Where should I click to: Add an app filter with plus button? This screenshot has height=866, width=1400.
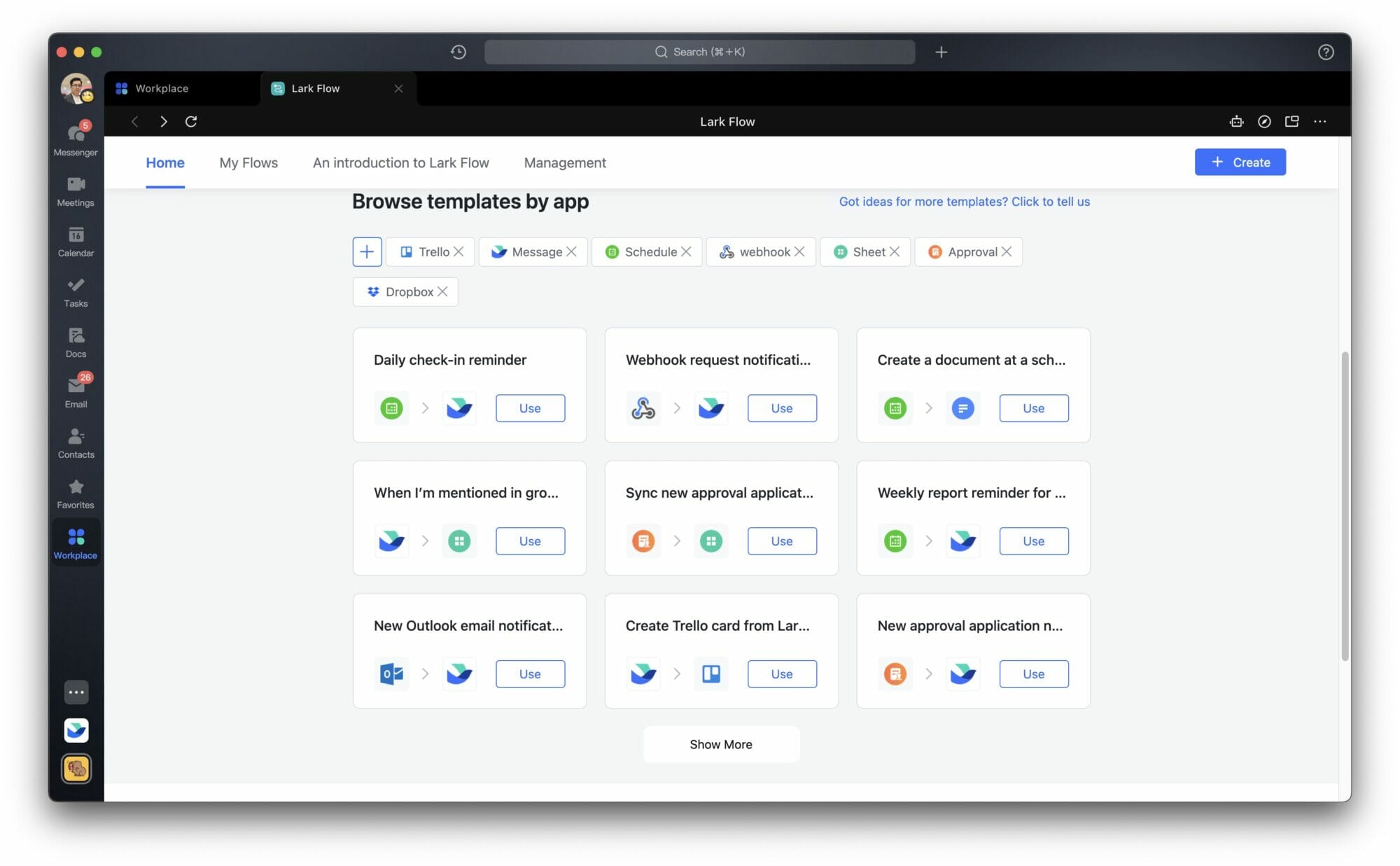[x=367, y=252]
